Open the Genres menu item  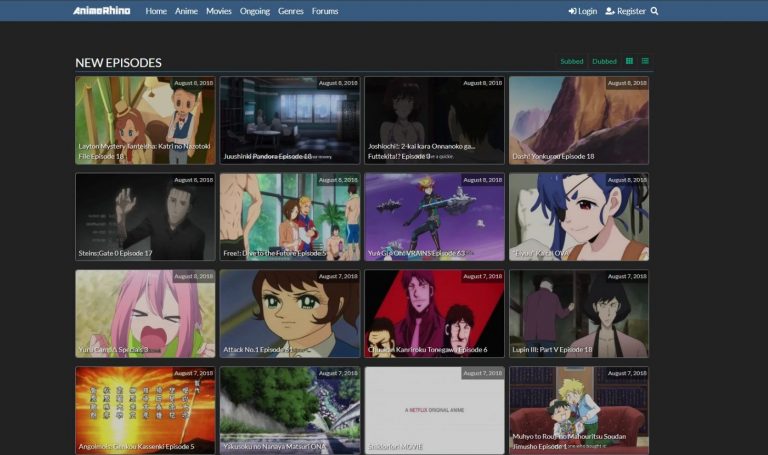290,11
